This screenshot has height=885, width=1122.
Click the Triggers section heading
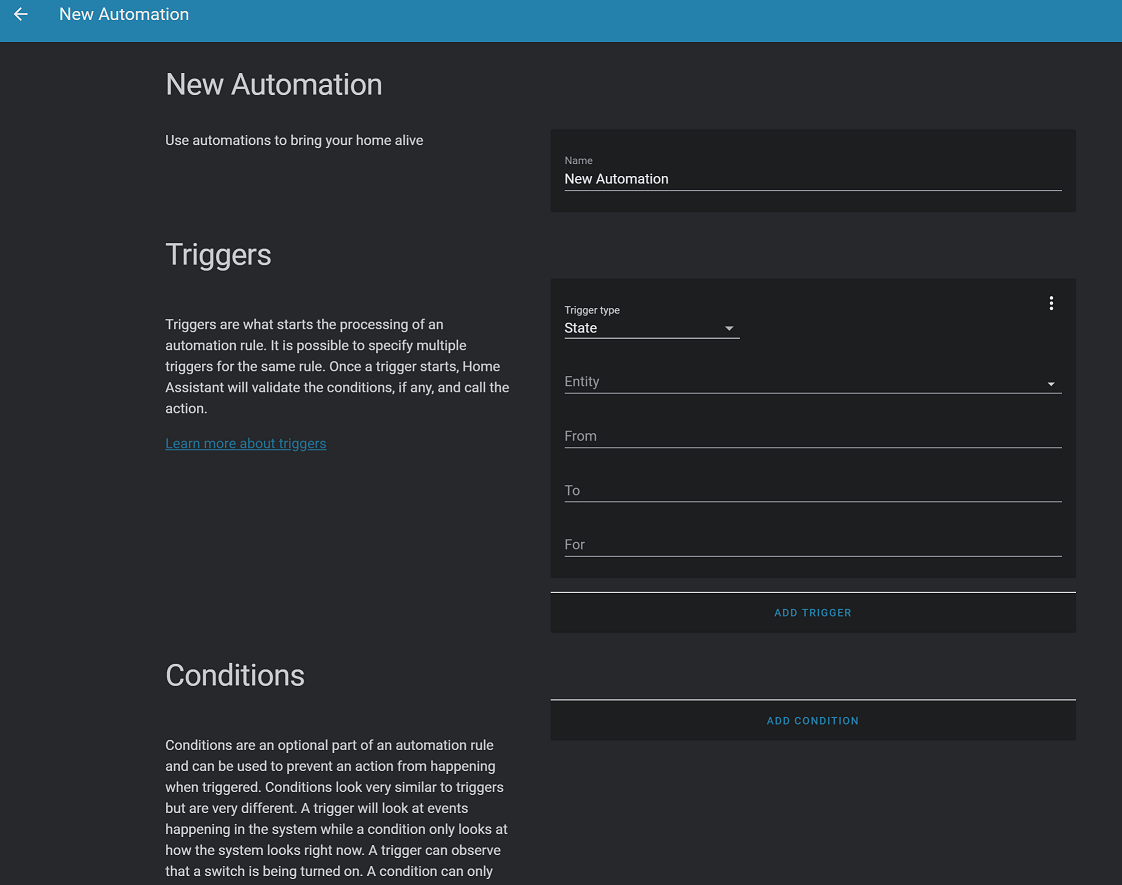click(218, 255)
